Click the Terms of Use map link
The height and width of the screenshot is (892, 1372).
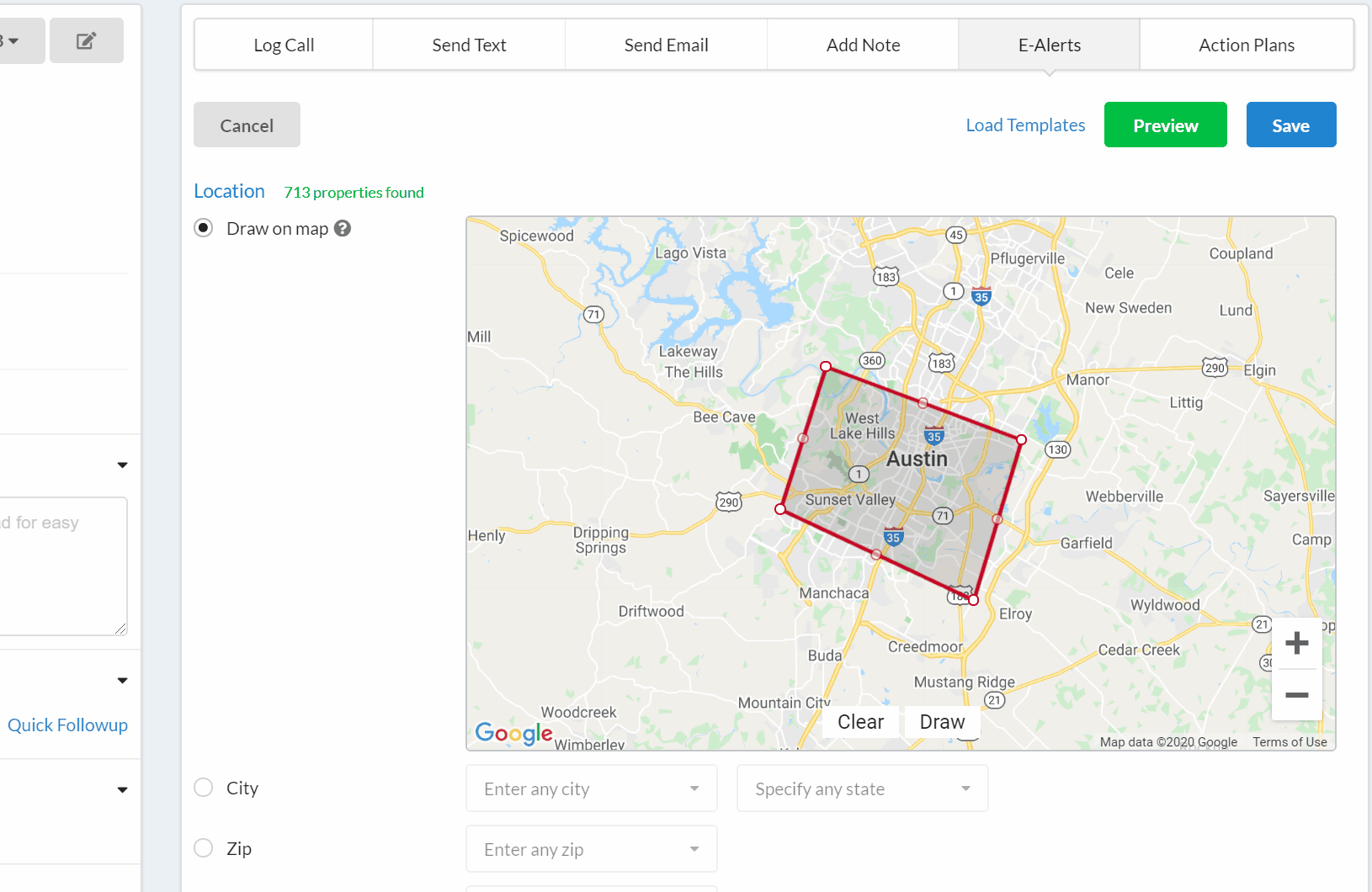[x=1290, y=742]
